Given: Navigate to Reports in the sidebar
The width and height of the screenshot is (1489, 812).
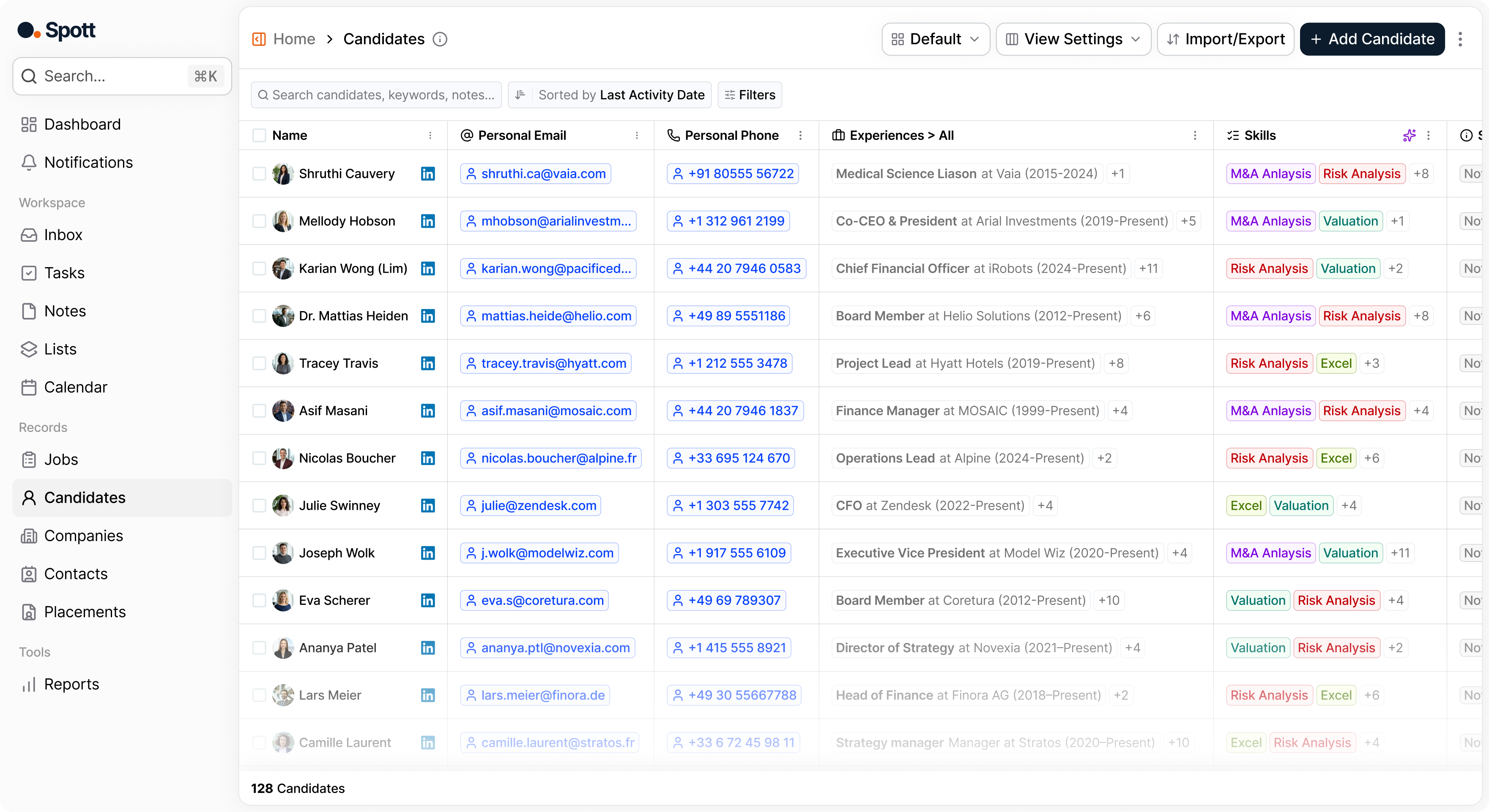Looking at the screenshot, I should [71, 684].
